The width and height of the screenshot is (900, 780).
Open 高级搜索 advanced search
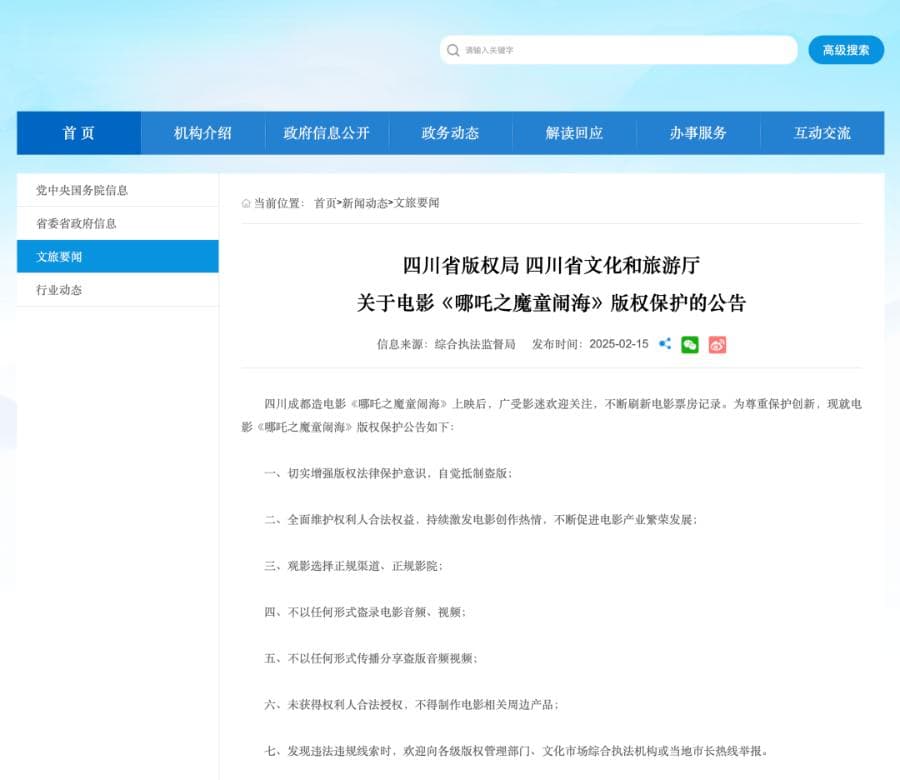coord(846,50)
